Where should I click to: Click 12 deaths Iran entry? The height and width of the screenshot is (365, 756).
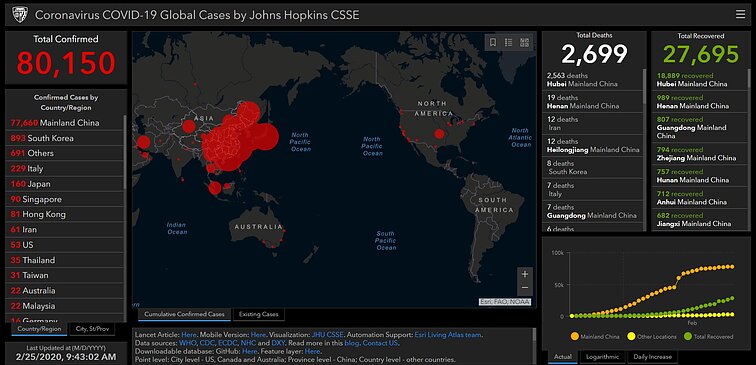(594, 123)
